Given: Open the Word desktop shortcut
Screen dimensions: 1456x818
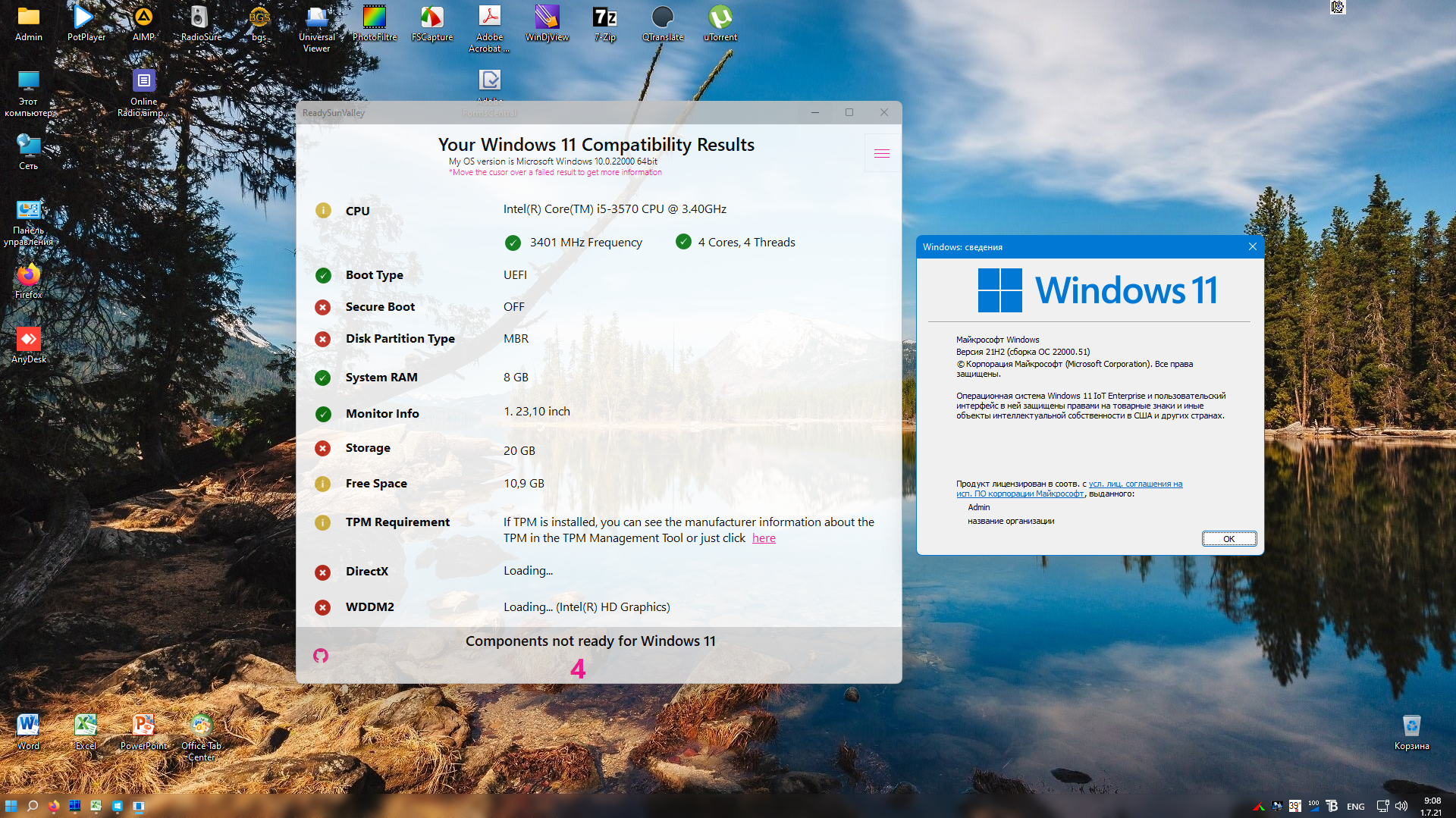Looking at the screenshot, I should tap(28, 732).
